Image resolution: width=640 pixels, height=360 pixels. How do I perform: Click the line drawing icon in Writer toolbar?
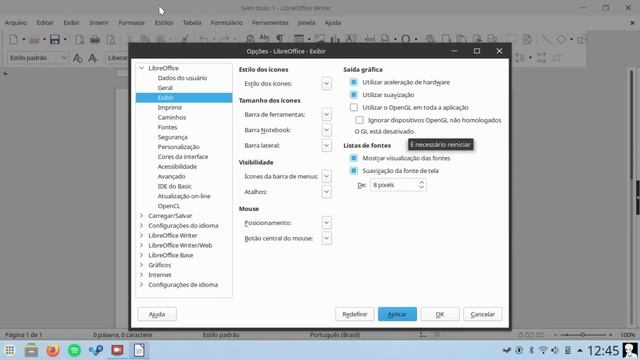[x=545, y=40]
